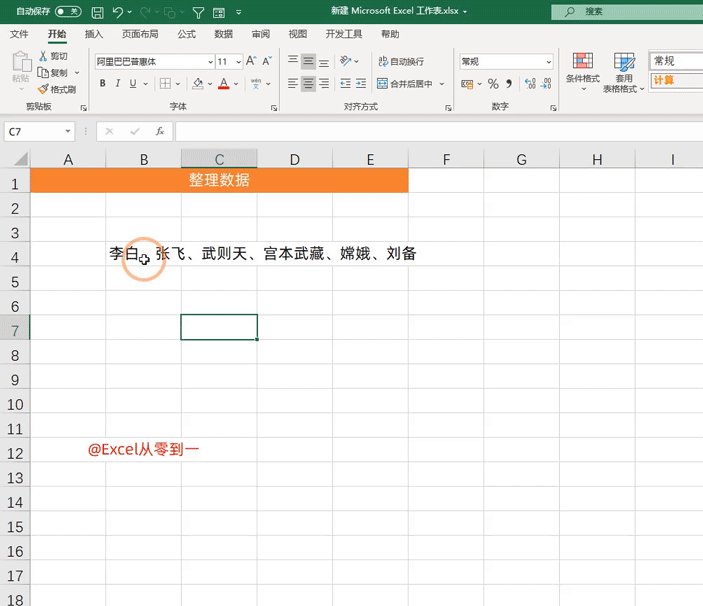Open the number format (常规) dropdown

point(548,62)
